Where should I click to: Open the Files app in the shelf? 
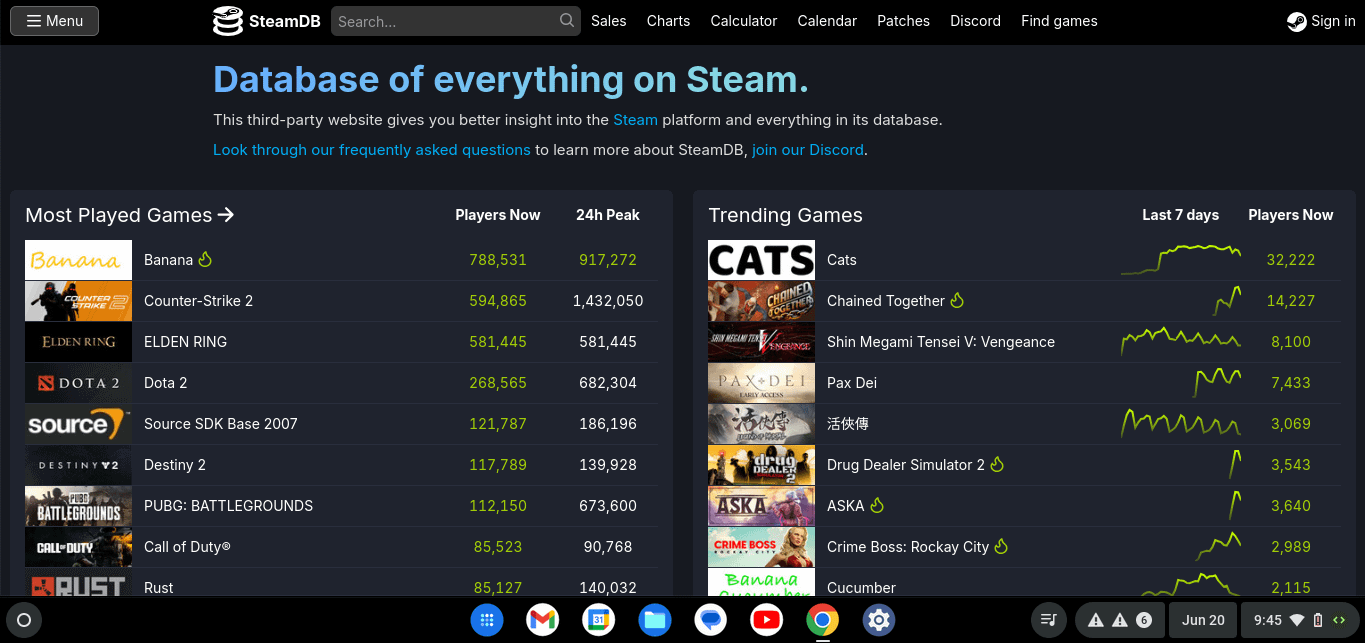pos(655,620)
